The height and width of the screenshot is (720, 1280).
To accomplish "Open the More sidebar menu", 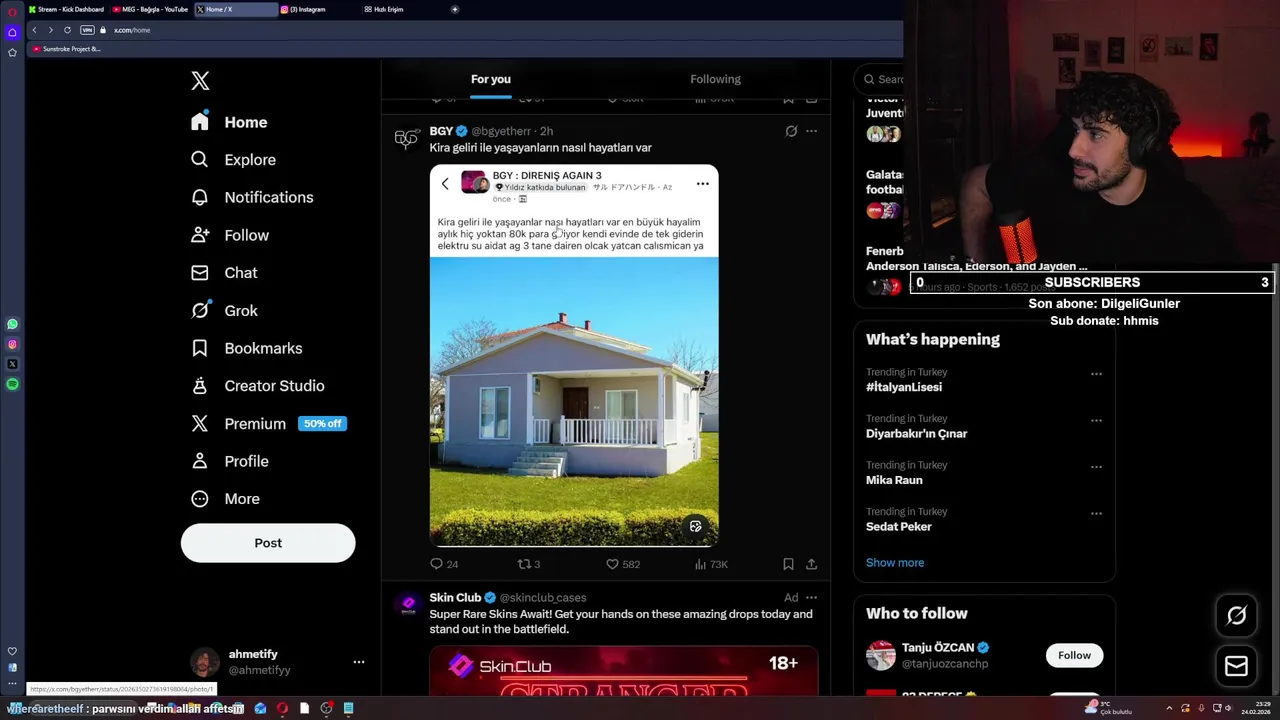I will [225, 499].
